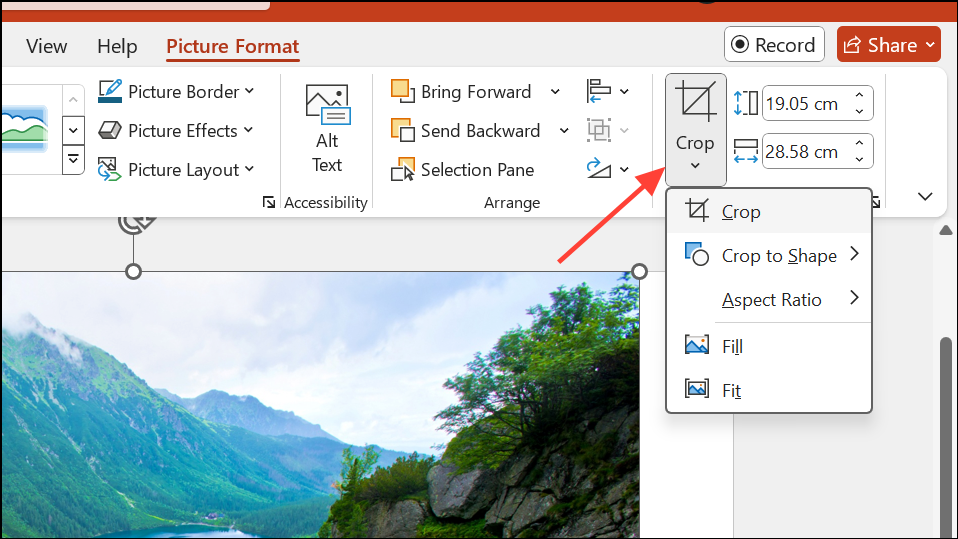Viewport: 958px width, 539px height.
Task: Click the vertical scrollbar thumb
Action: point(946,437)
